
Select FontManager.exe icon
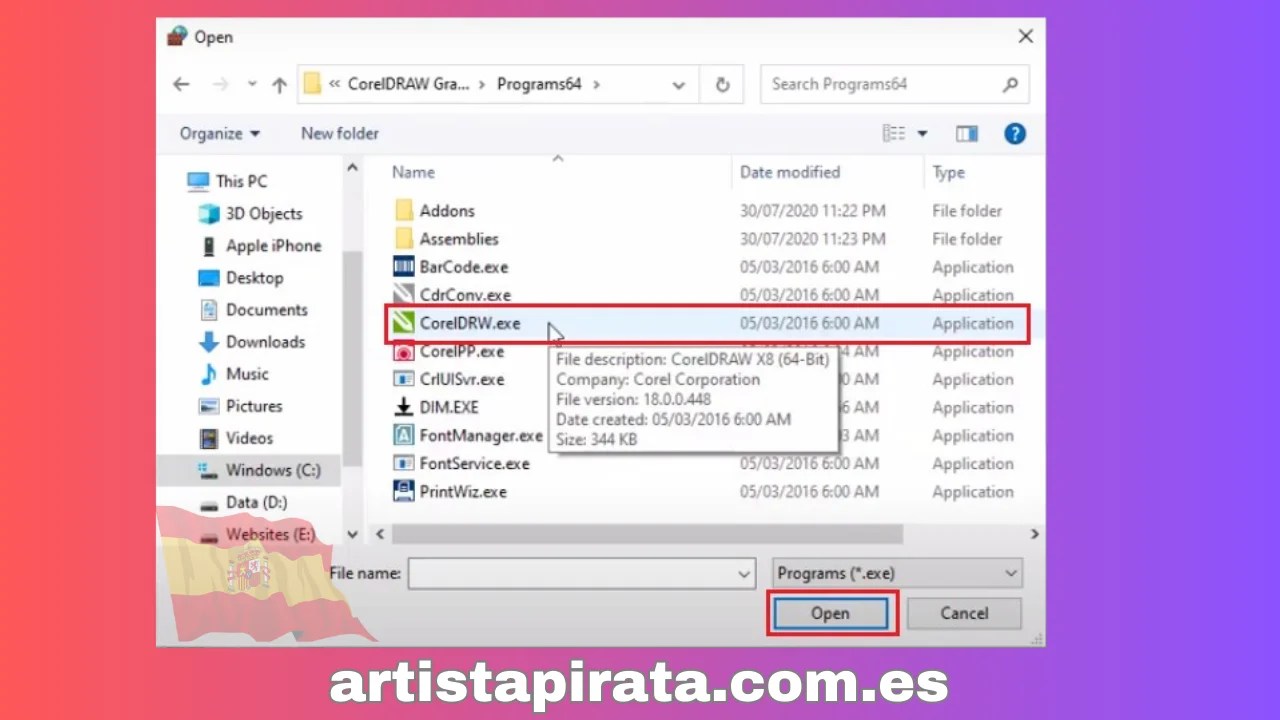[403, 435]
